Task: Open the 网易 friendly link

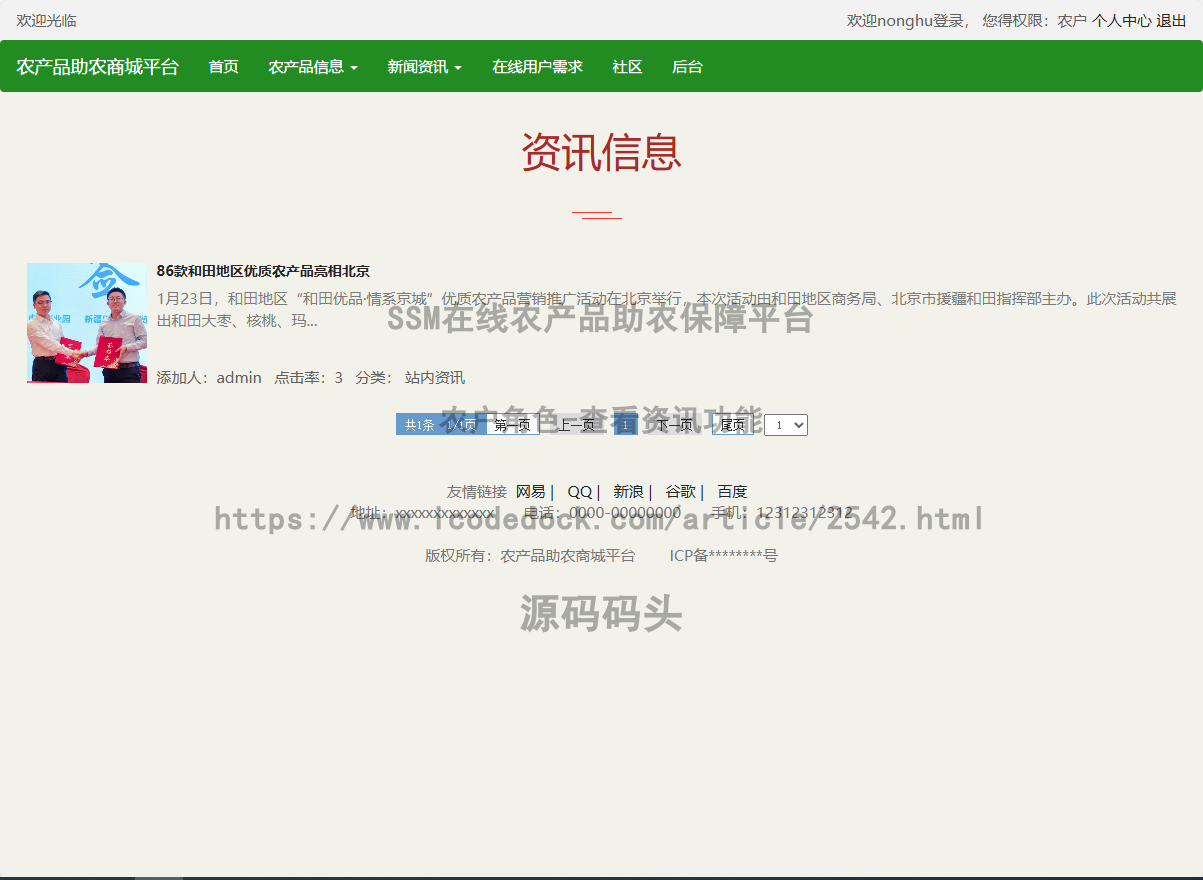Action: 531,491
